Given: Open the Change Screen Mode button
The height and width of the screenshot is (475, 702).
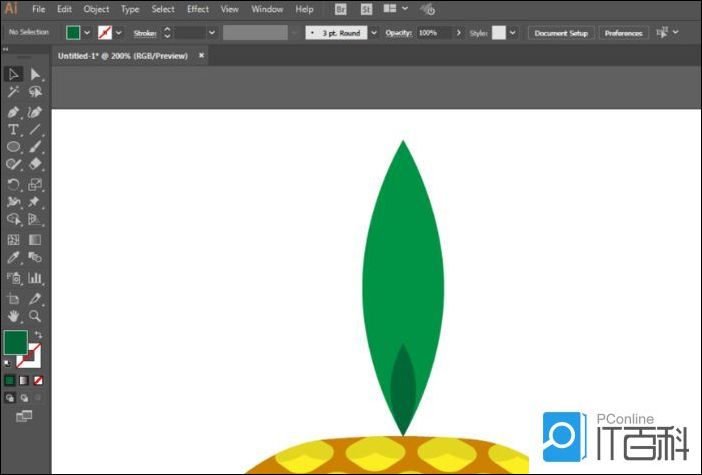Looking at the screenshot, I should coord(24,416).
